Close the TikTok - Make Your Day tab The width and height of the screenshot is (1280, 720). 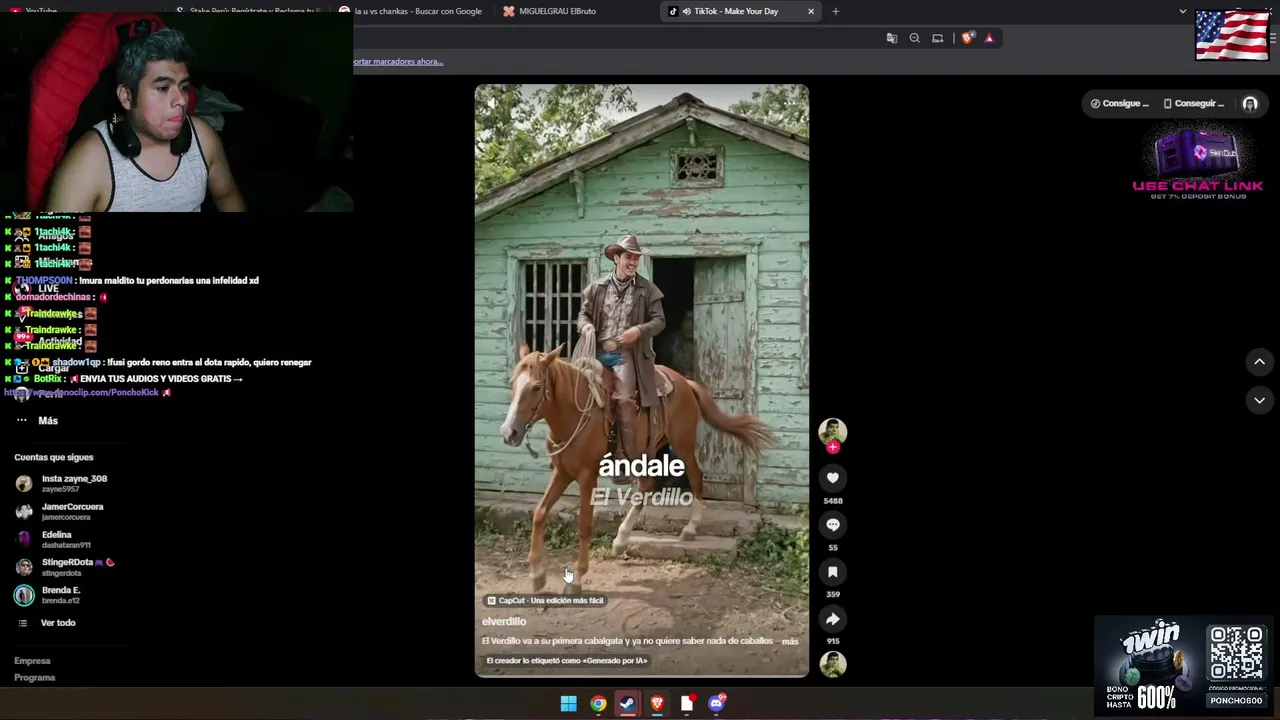click(810, 11)
